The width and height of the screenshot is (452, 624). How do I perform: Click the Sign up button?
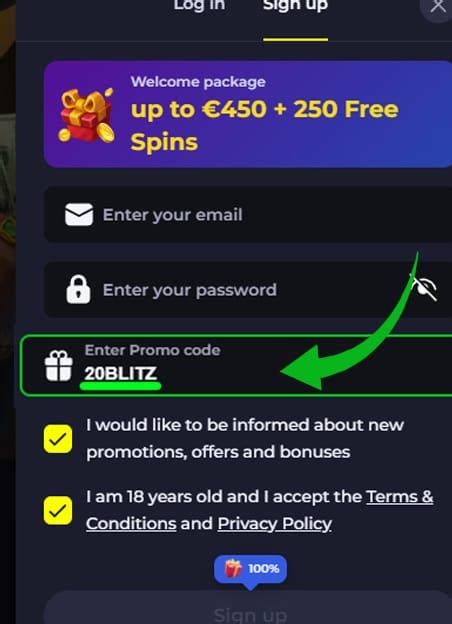pos(248,607)
